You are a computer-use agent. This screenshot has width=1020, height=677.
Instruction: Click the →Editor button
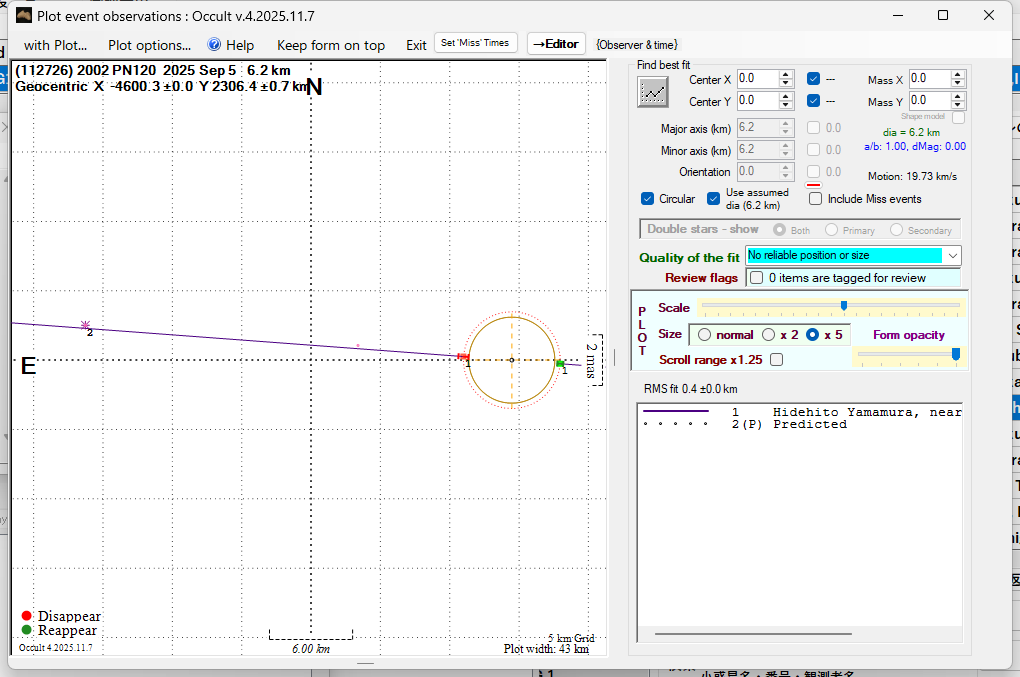(555, 44)
